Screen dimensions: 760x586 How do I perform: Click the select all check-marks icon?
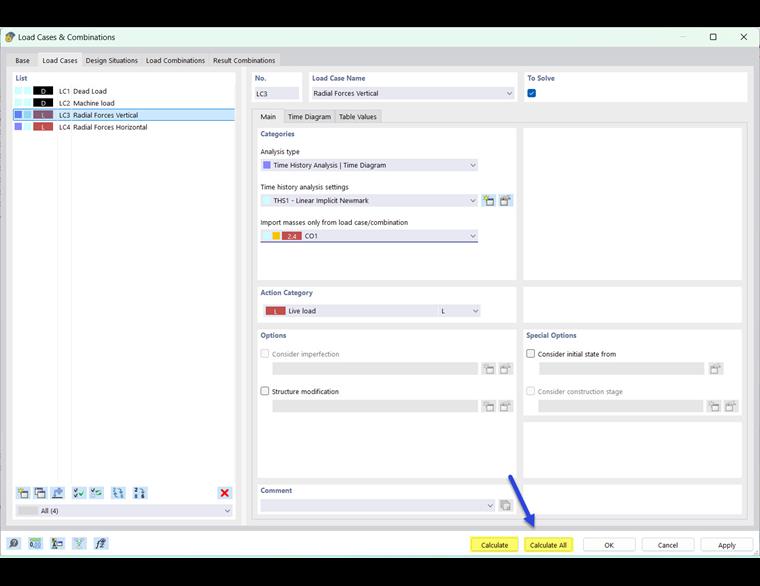(79, 493)
